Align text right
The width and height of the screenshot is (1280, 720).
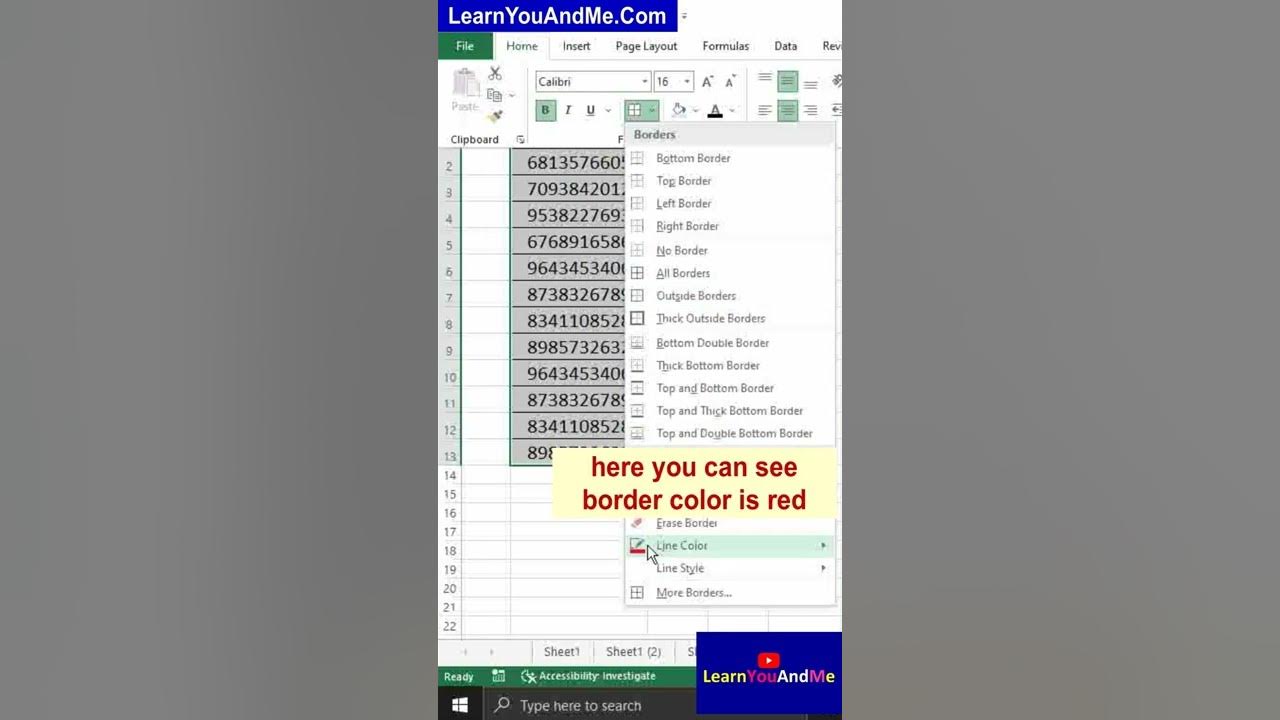811,110
